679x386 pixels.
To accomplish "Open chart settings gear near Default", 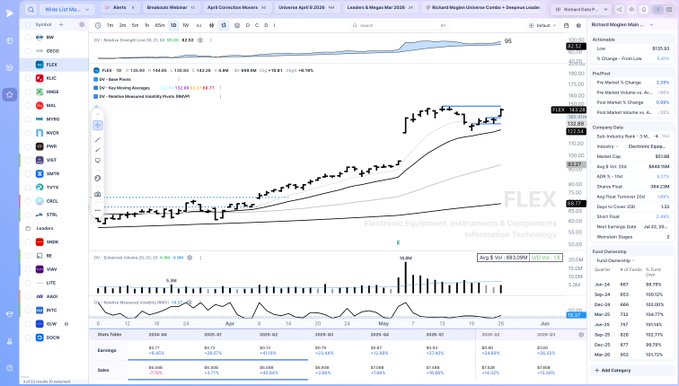I will pyautogui.click(x=579, y=26).
